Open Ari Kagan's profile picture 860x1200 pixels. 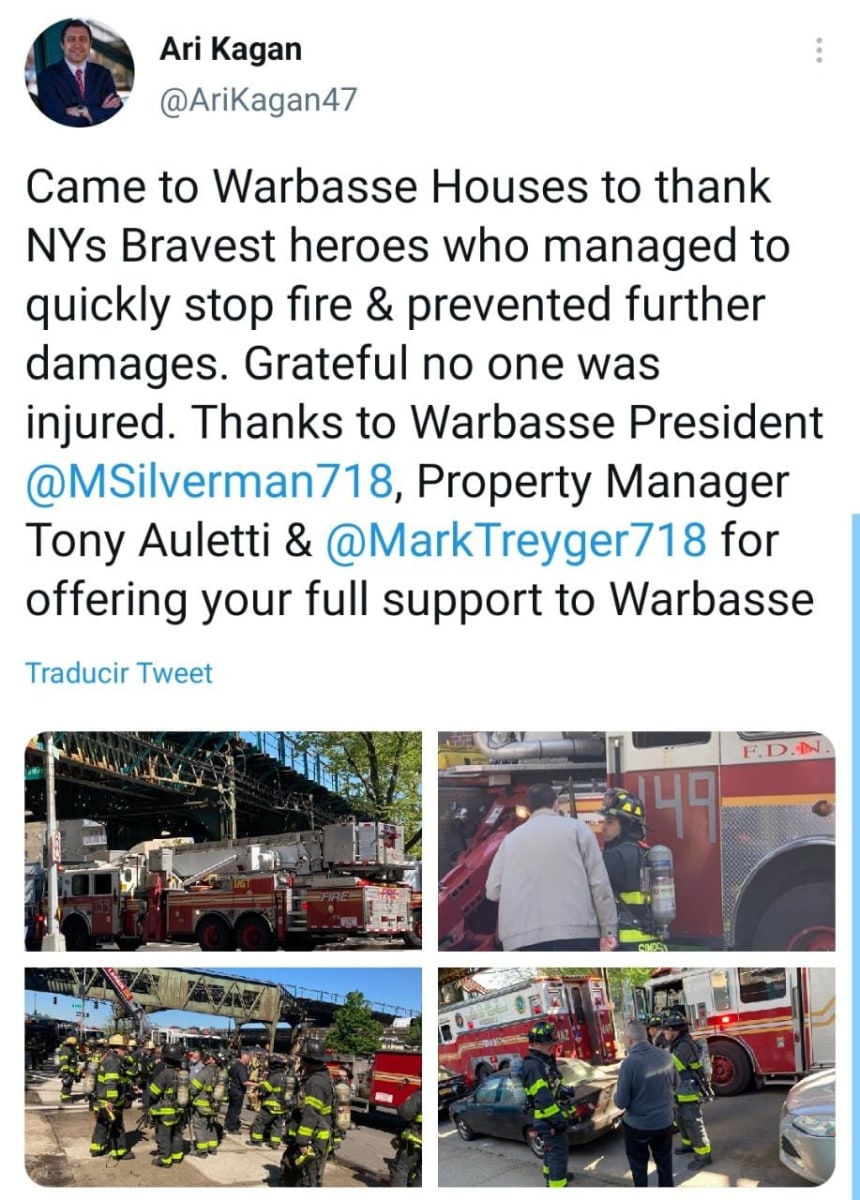click(80, 72)
